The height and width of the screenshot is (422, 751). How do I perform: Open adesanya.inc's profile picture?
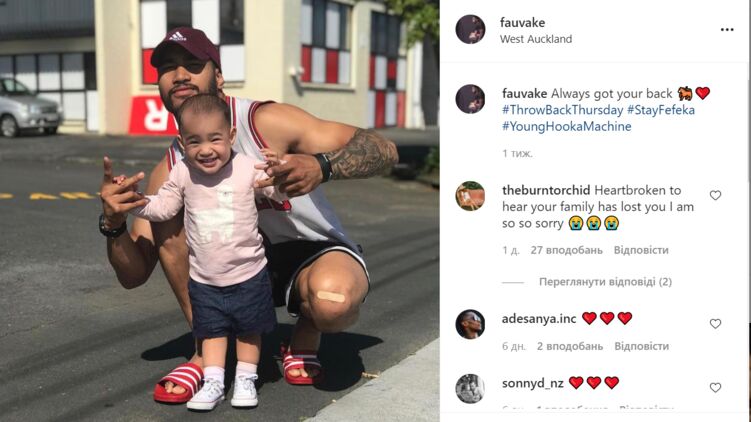click(470, 324)
